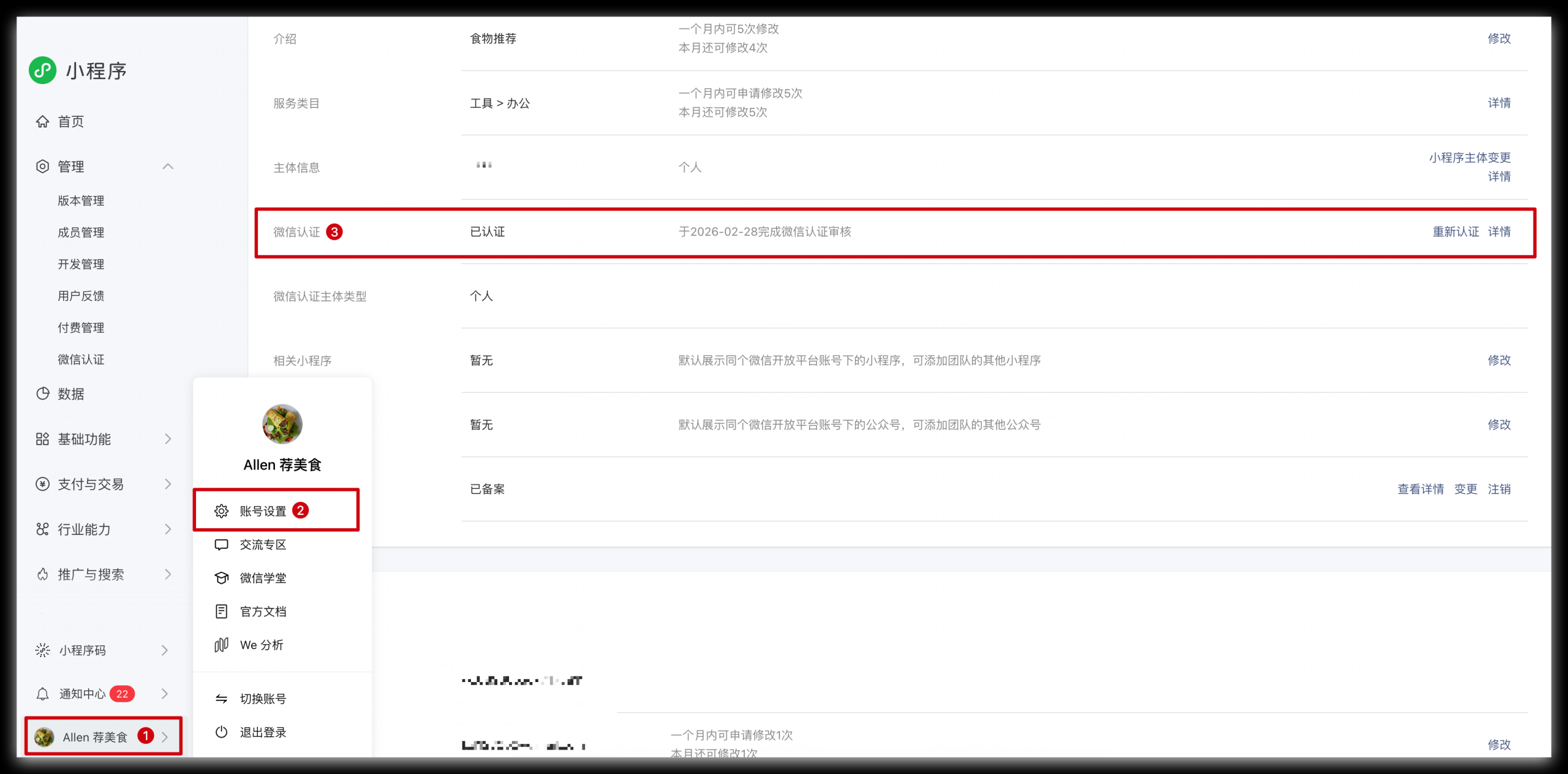
Task: Click 修改 link in 公众号 row
Action: coord(1499,425)
